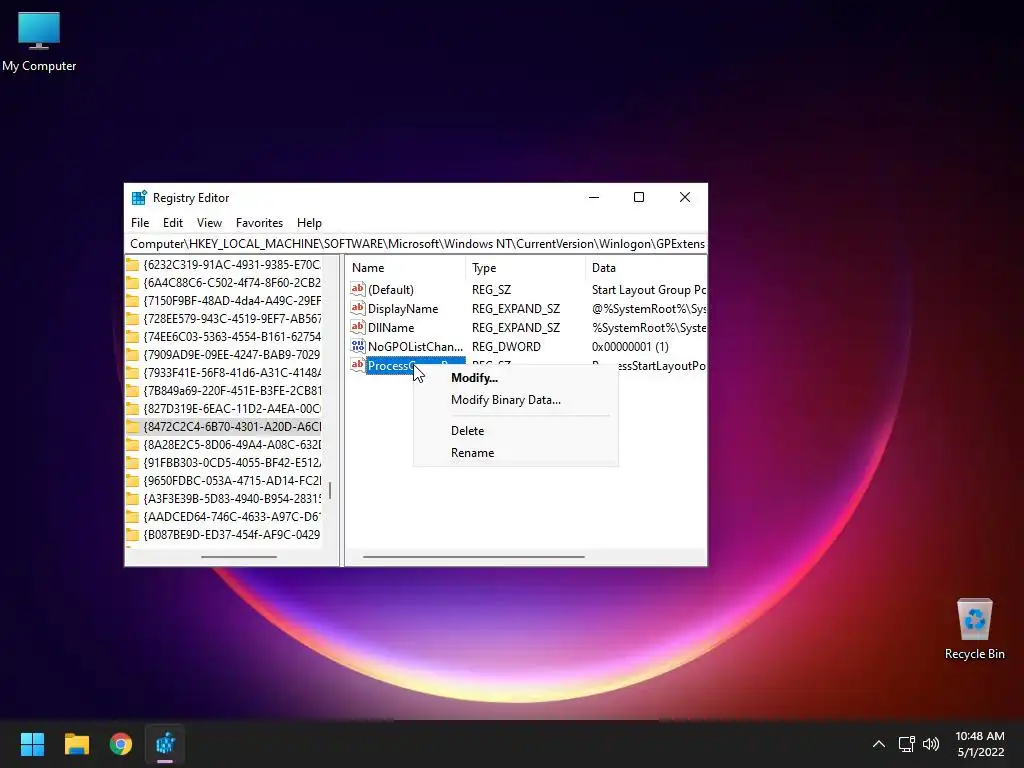Select the DisplayName value icon
This screenshot has height=768, width=1024.
click(x=357, y=308)
